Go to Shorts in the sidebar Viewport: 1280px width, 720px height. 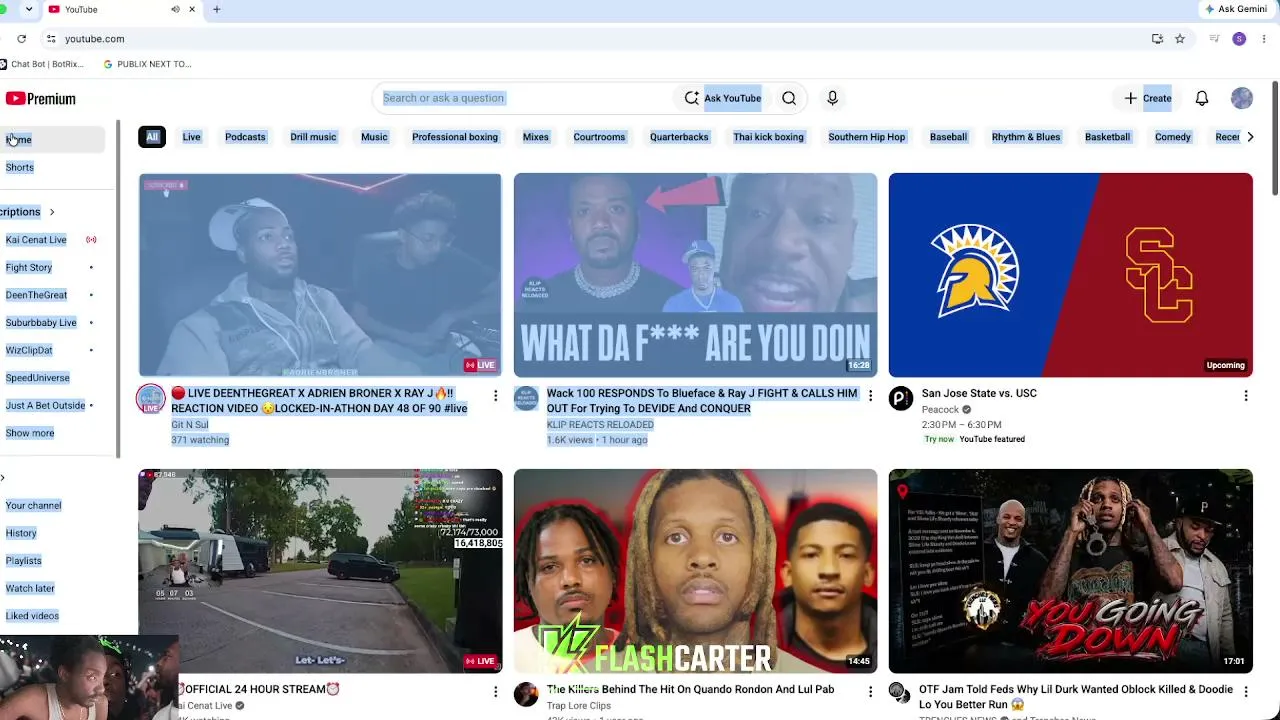[x=20, y=167]
